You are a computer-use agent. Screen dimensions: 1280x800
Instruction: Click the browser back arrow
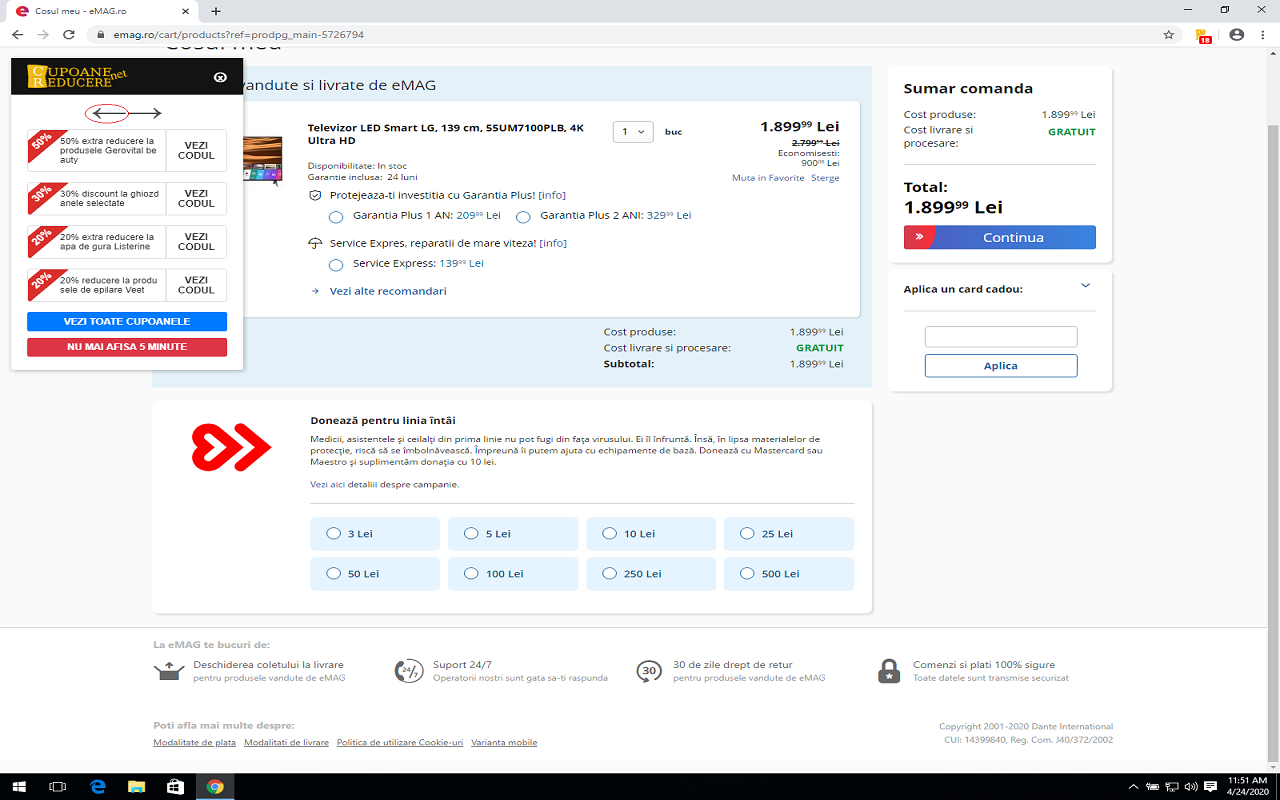(x=17, y=34)
